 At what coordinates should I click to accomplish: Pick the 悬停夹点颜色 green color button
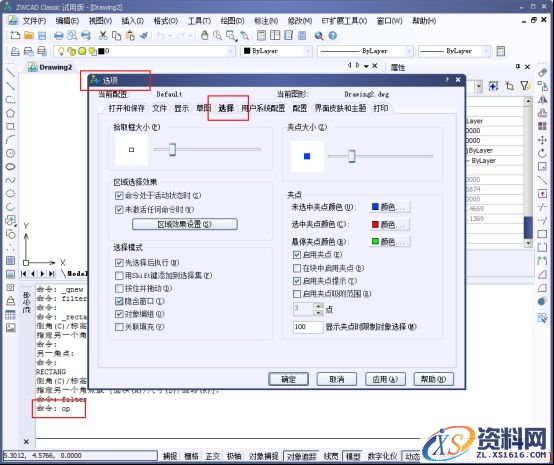[x=390, y=242]
